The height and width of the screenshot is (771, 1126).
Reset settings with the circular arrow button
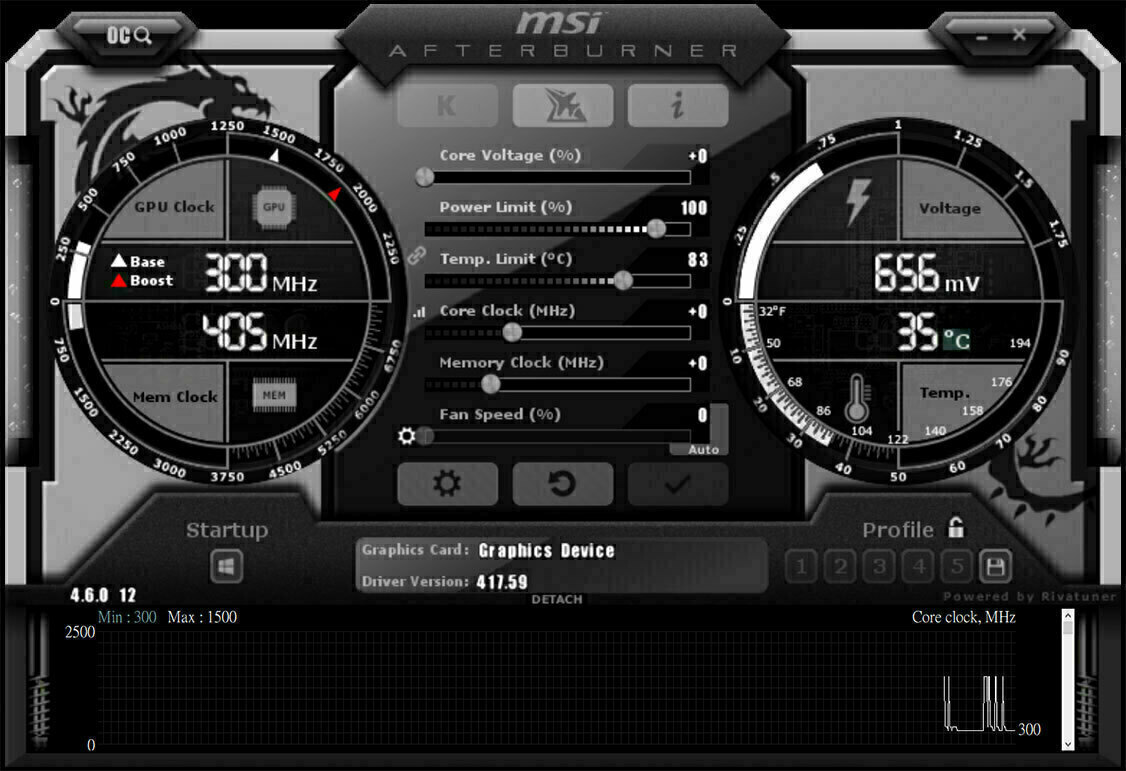[563, 483]
